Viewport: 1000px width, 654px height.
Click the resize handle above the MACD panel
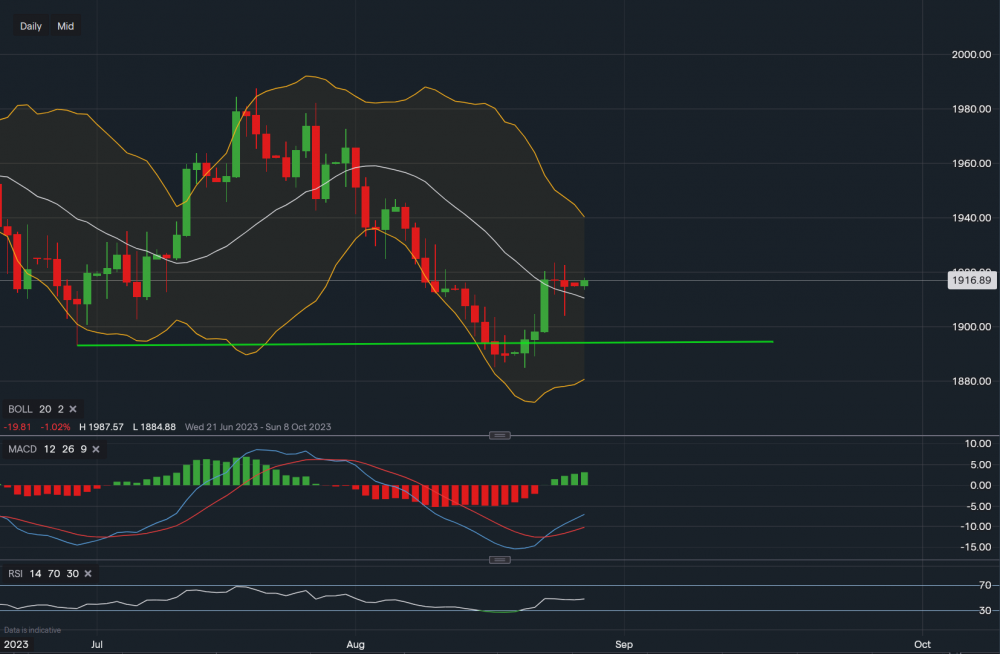[500, 435]
